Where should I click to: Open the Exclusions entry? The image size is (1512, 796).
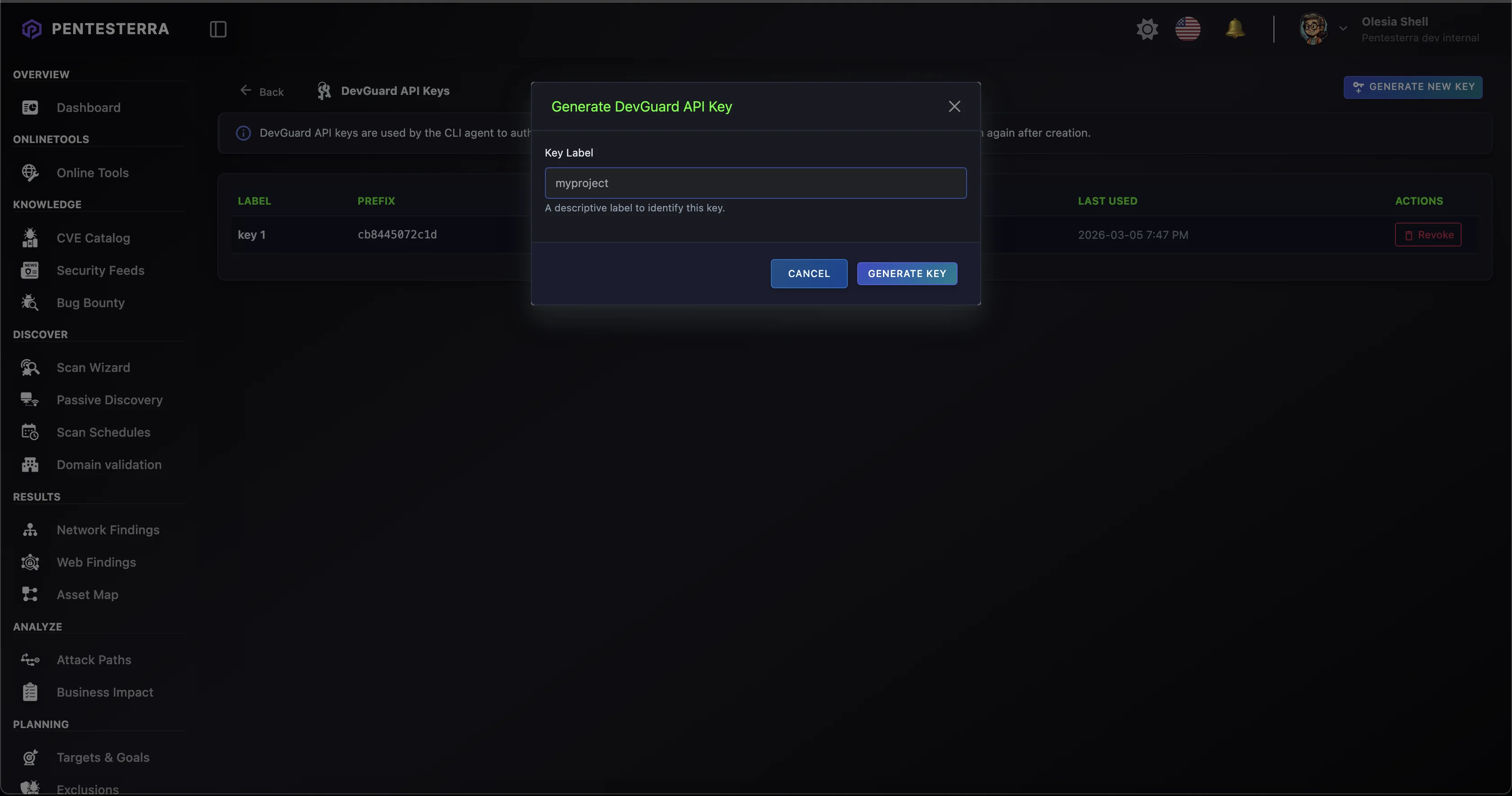point(88,789)
